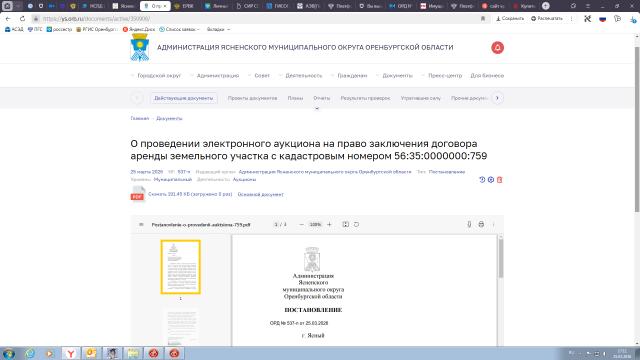
Task: Open the Windows Start menu
Action: point(9,353)
